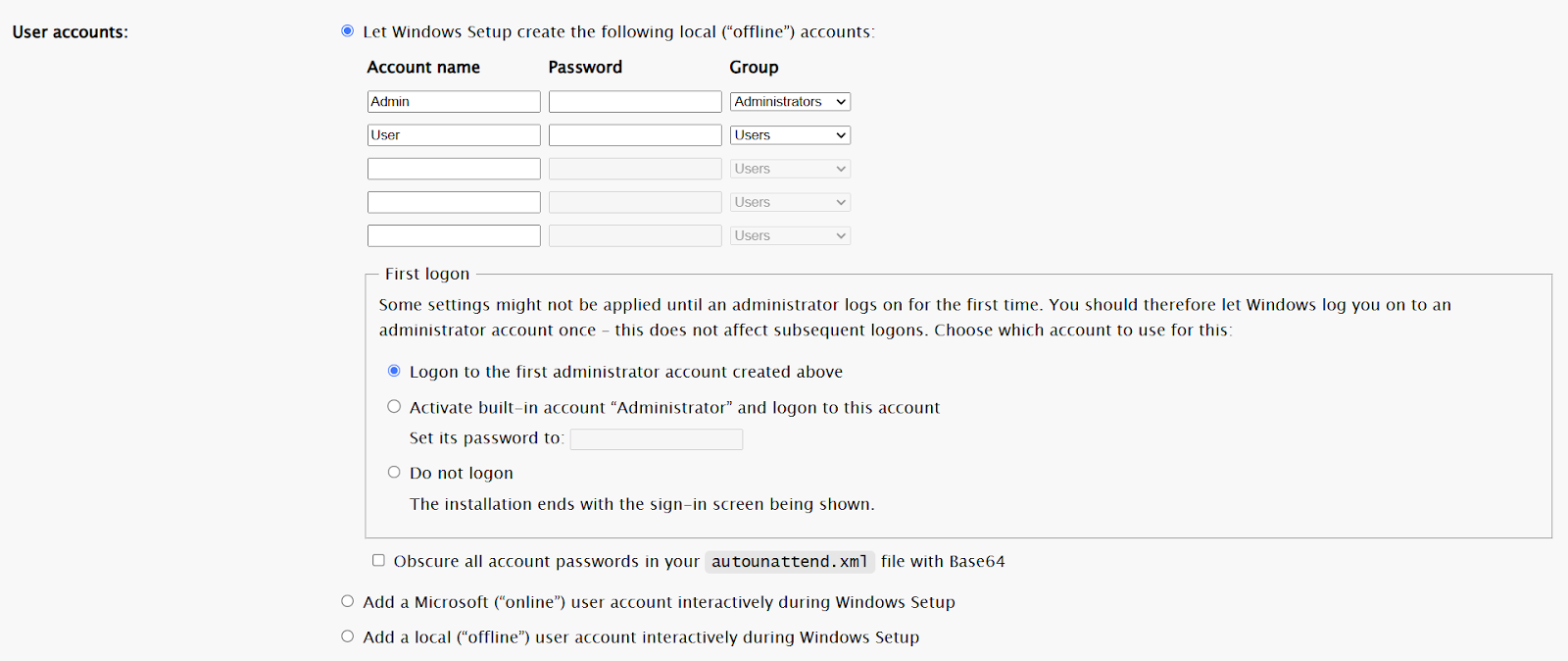Click the User account name field

click(x=453, y=134)
